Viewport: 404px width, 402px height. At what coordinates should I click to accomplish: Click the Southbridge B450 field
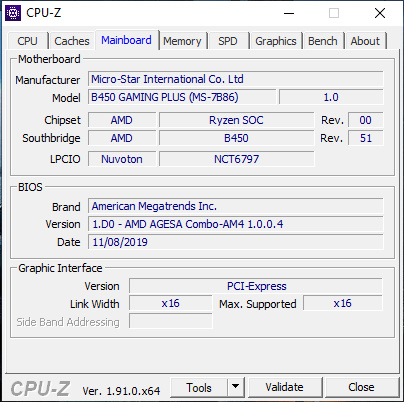(236, 138)
